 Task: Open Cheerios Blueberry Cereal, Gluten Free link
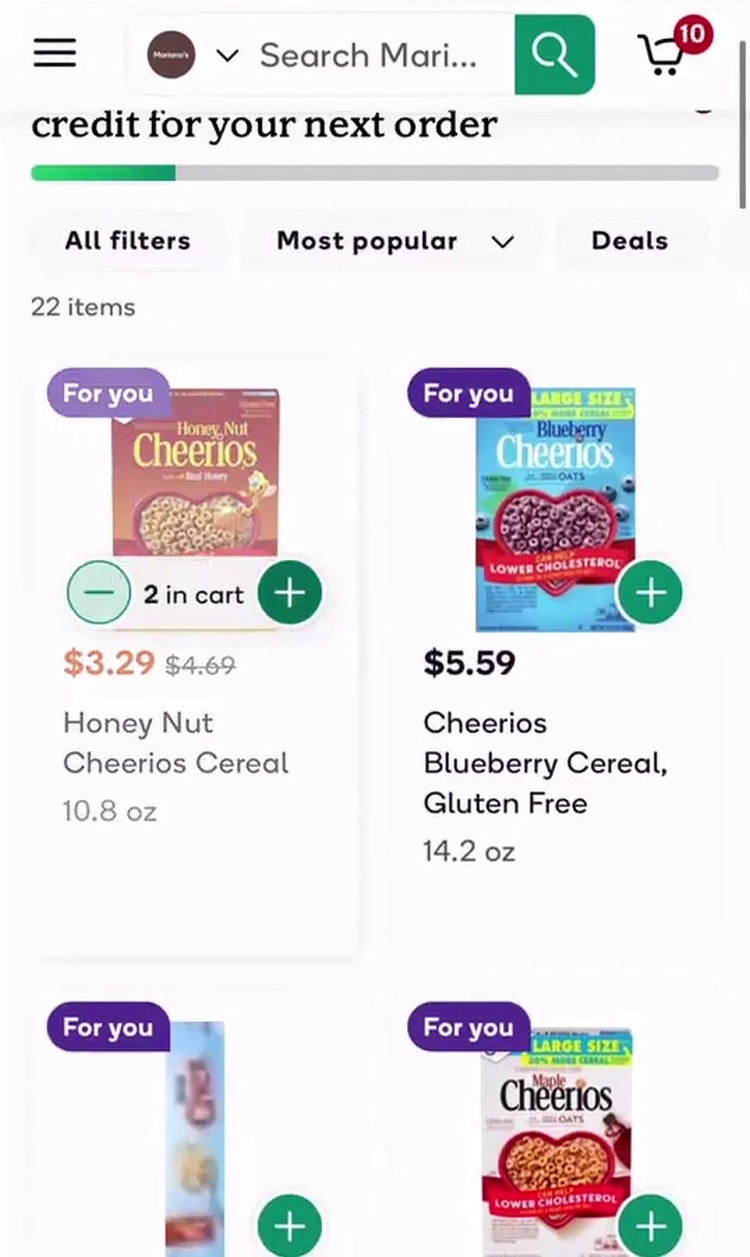pos(544,762)
